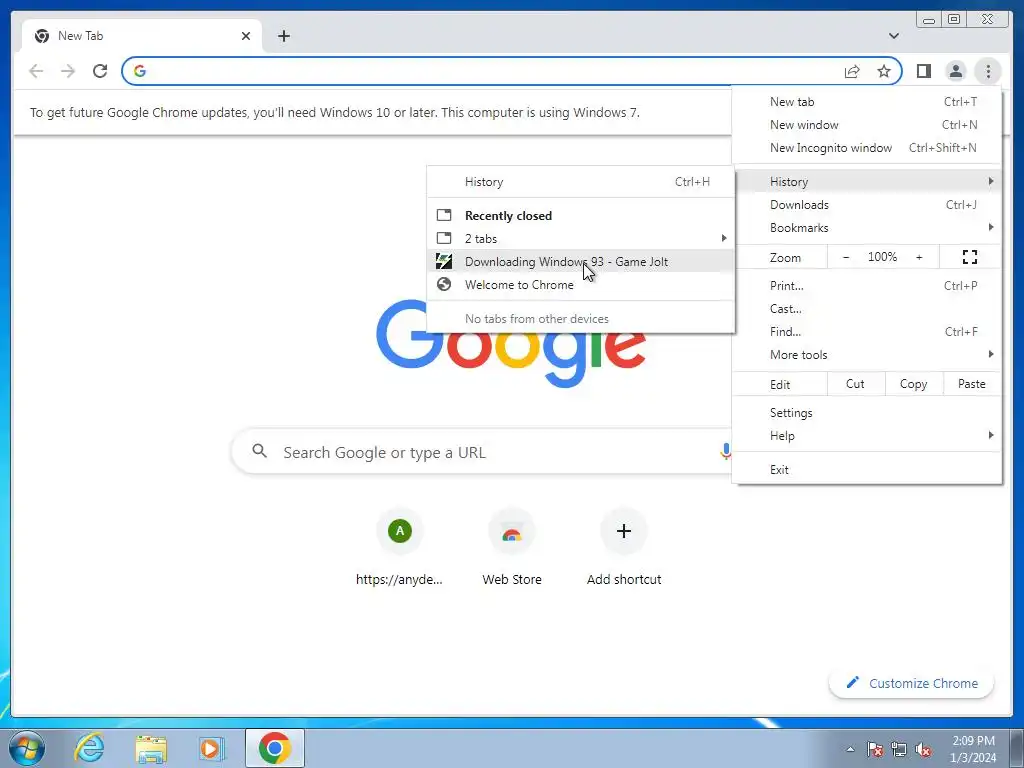Viewport: 1024px width, 768px height.
Task: Choose Print... from the menu
Action: coord(867,285)
